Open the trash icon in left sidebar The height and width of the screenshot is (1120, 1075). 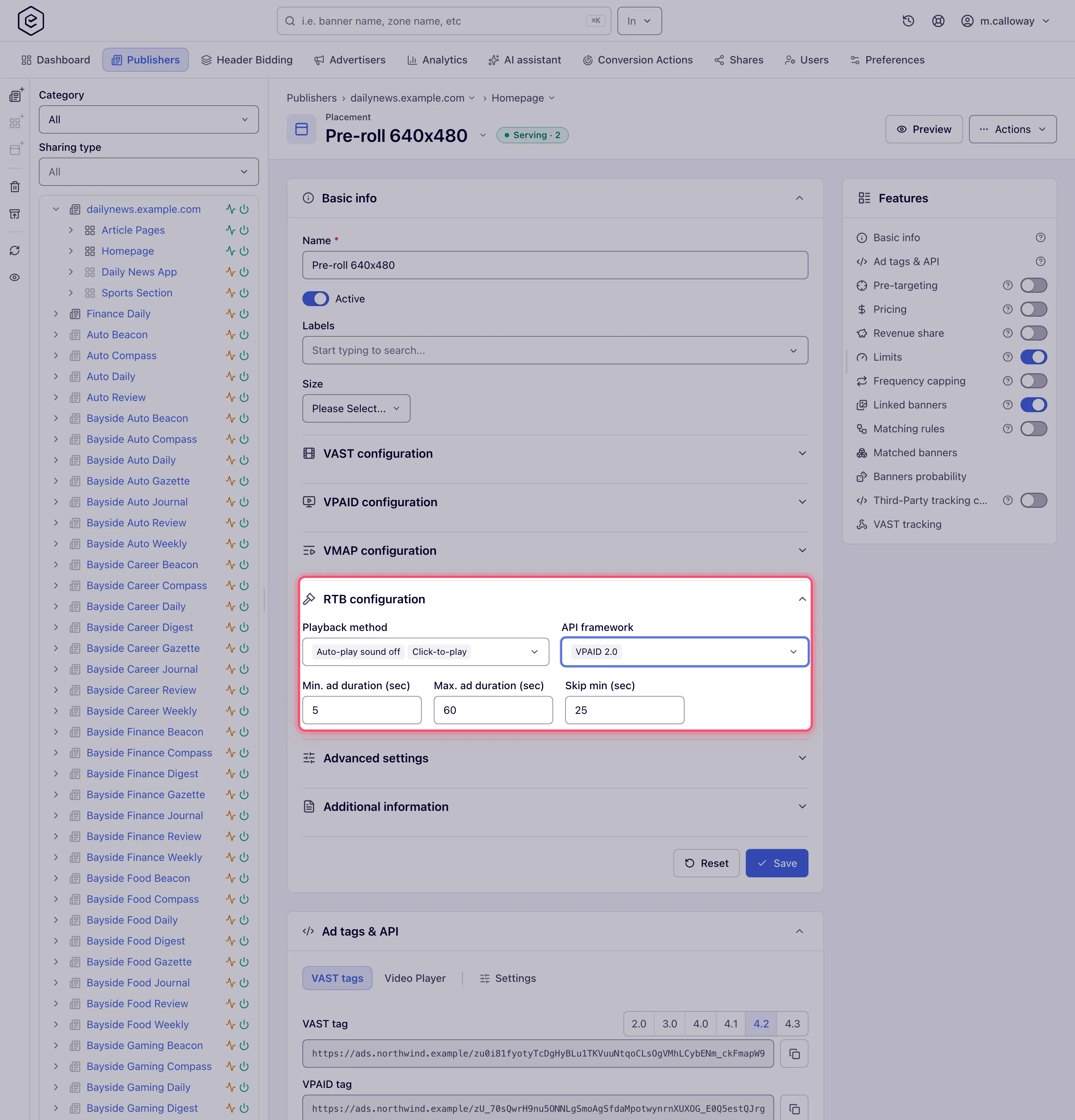(15, 187)
